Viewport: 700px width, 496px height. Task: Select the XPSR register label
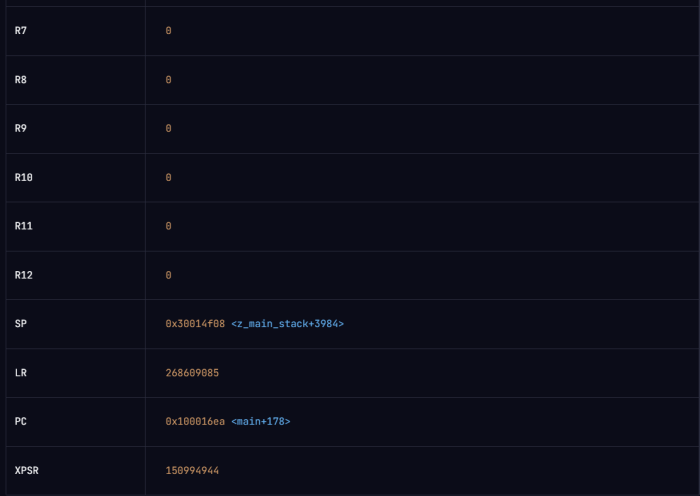click(x=27, y=471)
